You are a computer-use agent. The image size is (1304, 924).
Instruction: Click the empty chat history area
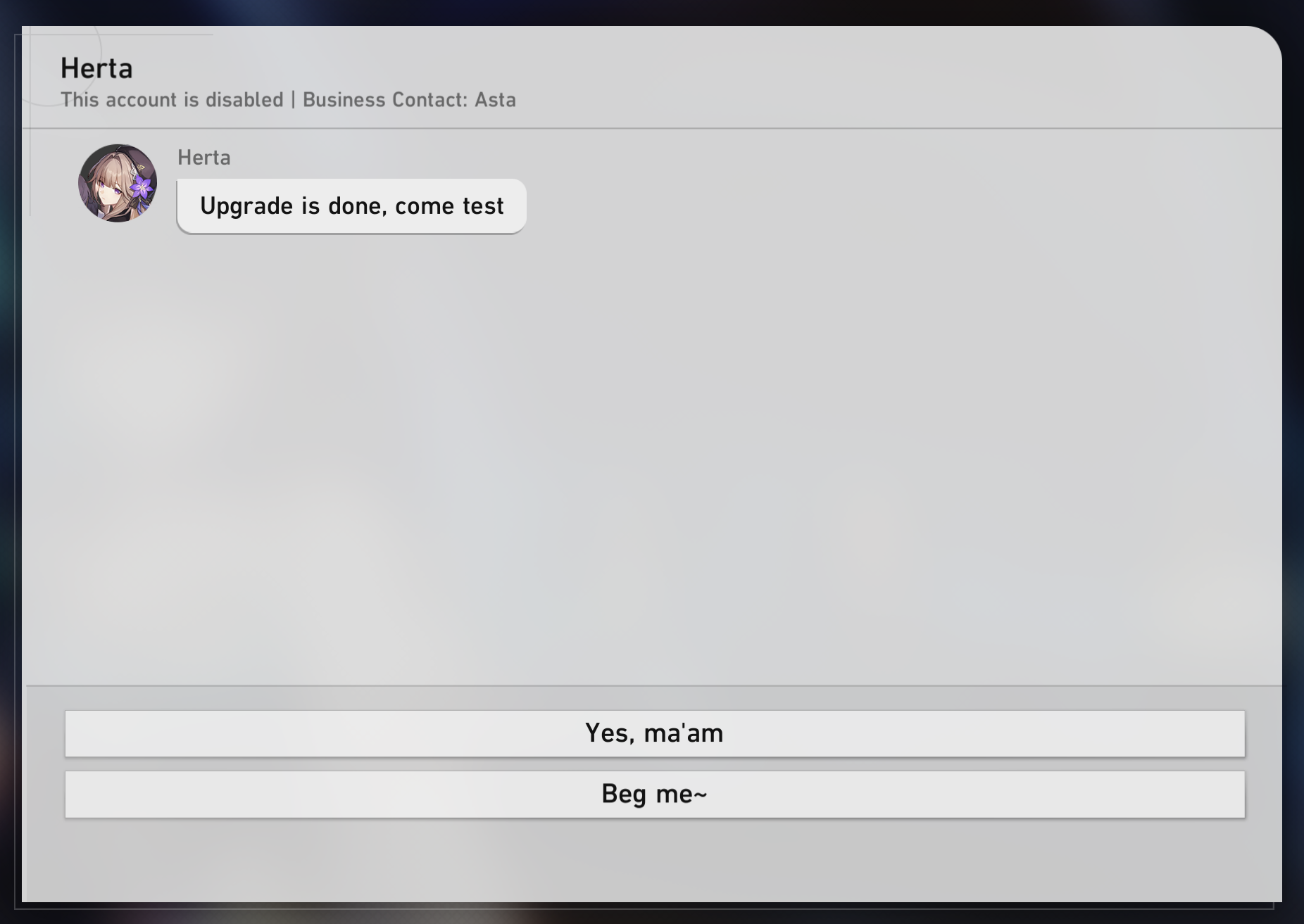pos(652,457)
